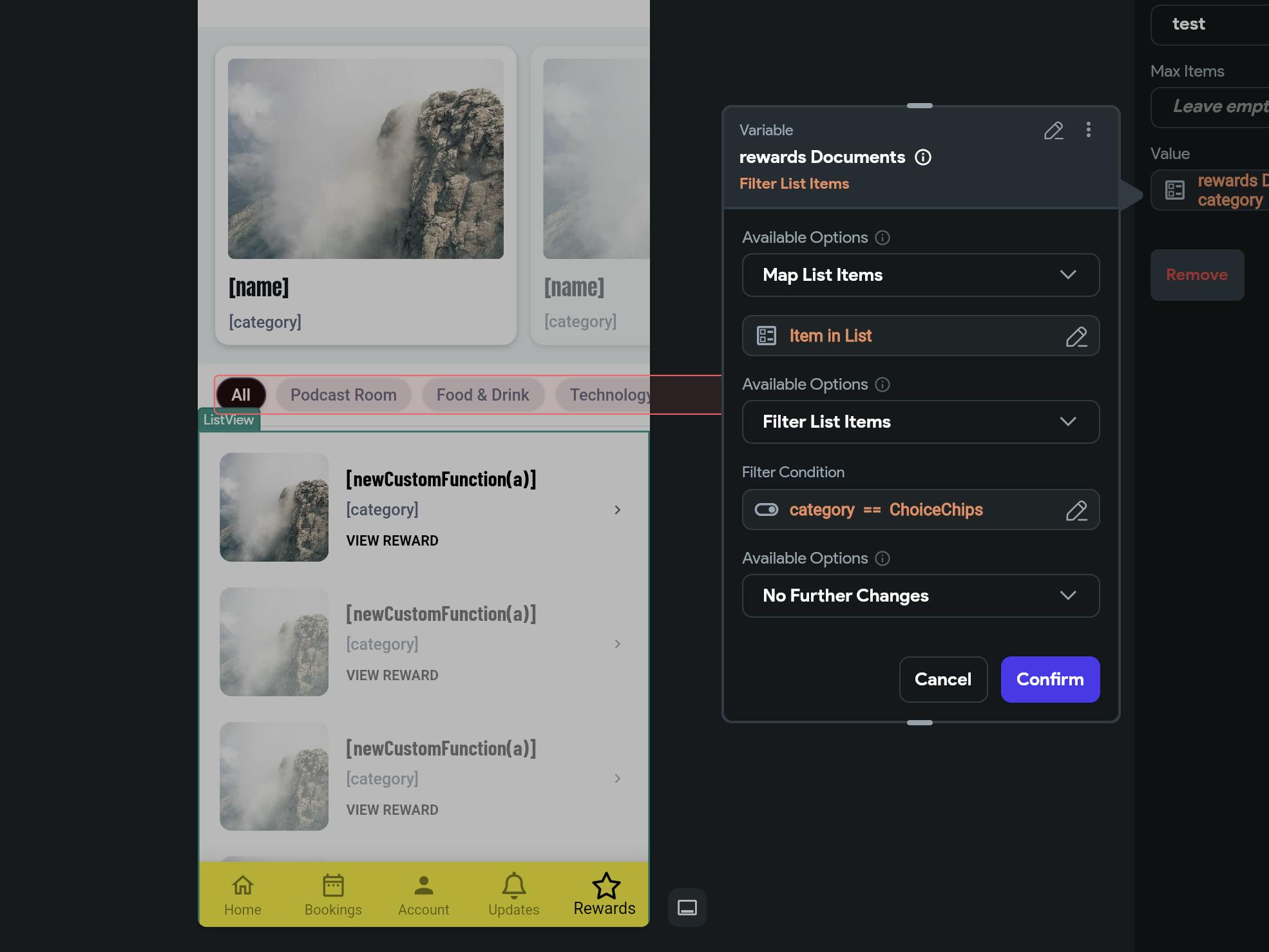
Task: Tap the Bookings calendar icon
Action: point(333,886)
